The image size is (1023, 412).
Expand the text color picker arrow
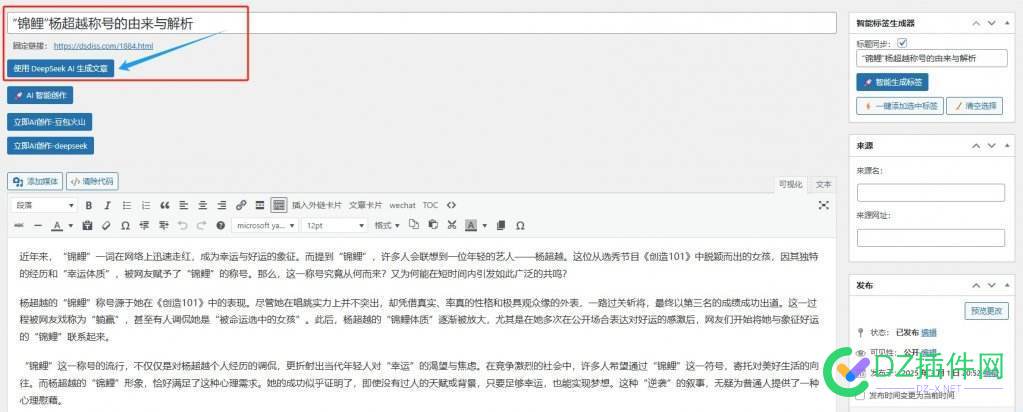click(x=70, y=225)
